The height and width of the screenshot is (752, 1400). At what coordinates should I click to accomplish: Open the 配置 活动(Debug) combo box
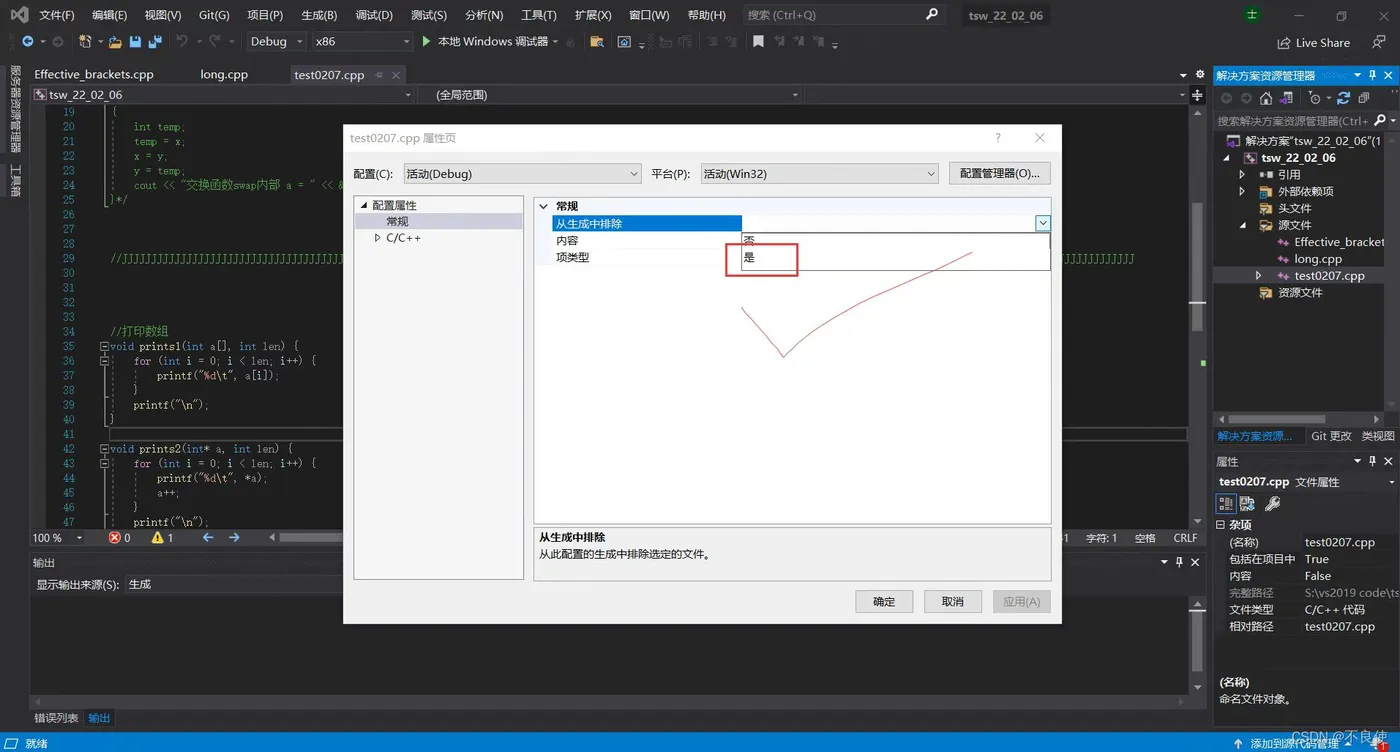point(522,173)
